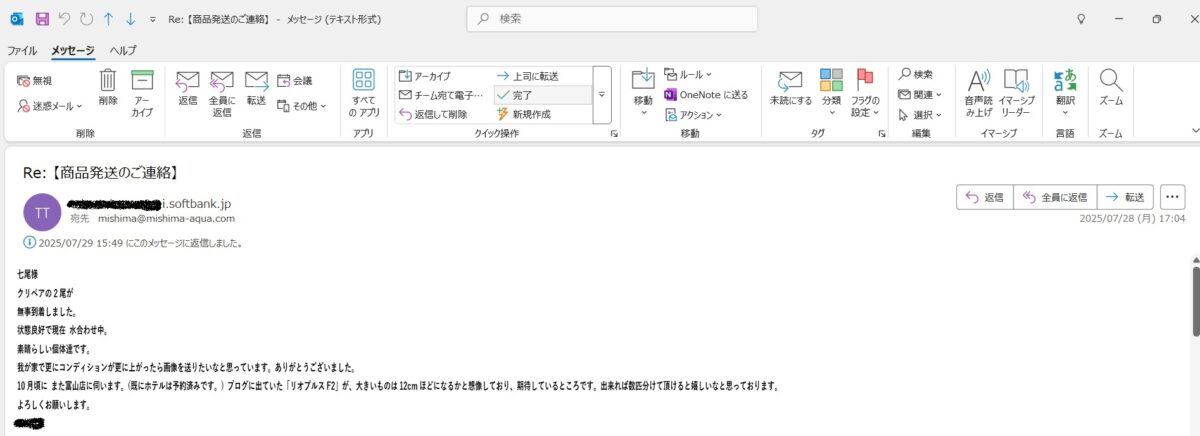
Task: Click 全員に返信 button in message header
Action: click(1055, 197)
